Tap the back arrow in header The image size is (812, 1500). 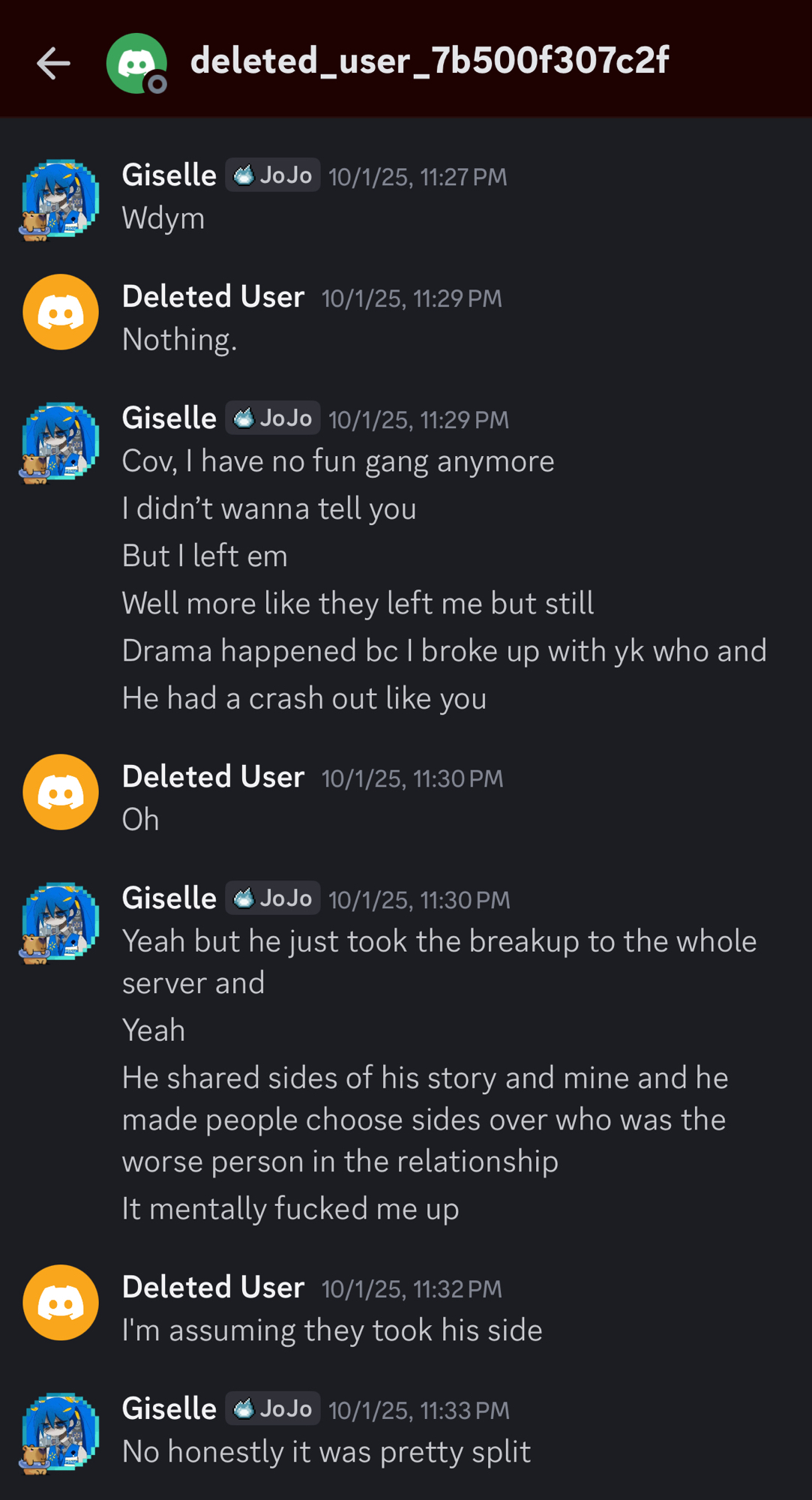(x=53, y=63)
